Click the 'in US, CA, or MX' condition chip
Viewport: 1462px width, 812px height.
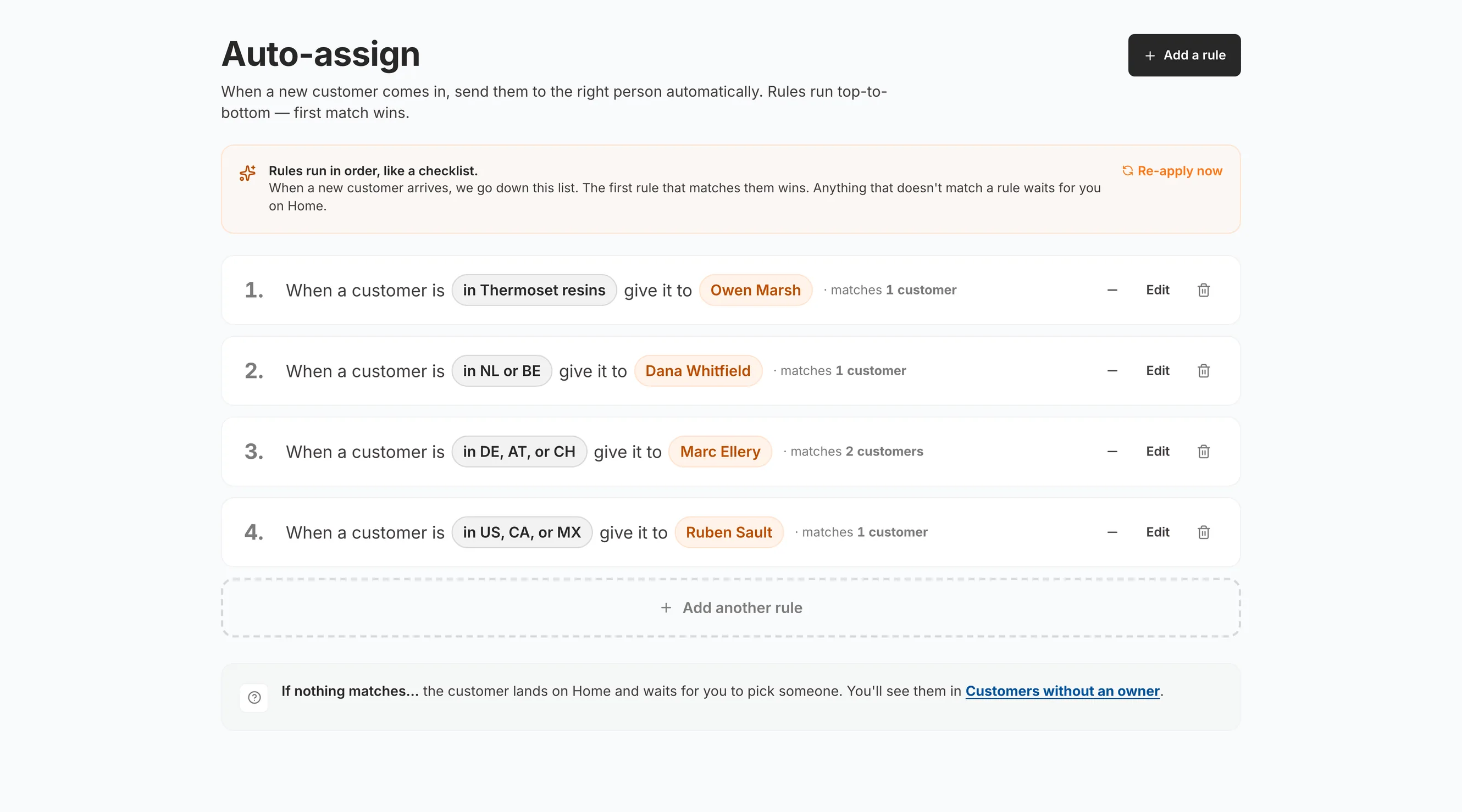(522, 532)
